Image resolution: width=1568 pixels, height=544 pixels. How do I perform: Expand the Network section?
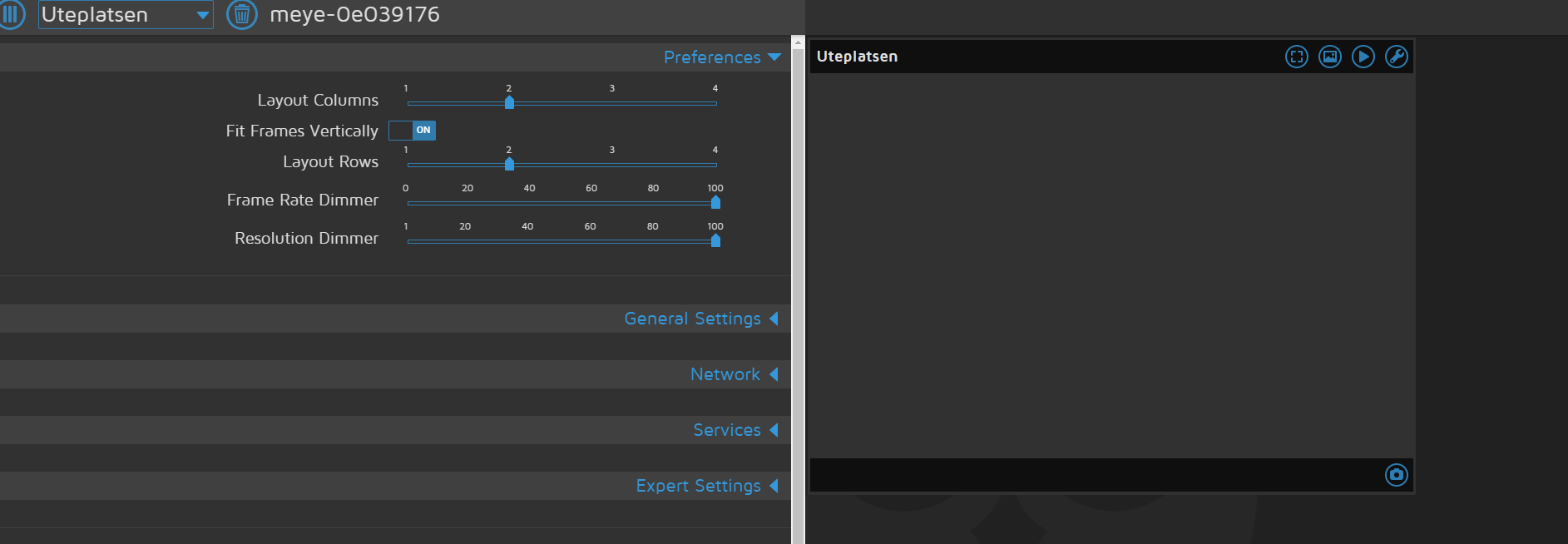(735, 374)
